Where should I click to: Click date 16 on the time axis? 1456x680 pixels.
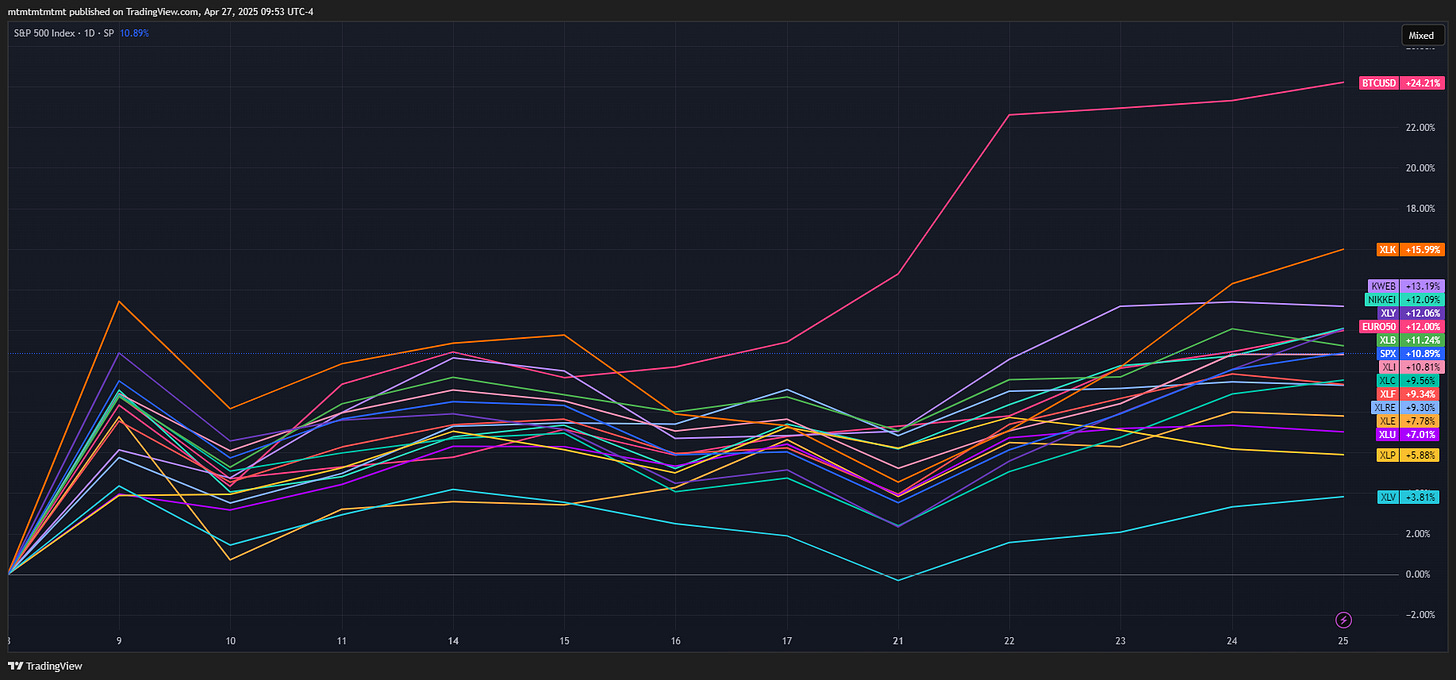[676, 641]
